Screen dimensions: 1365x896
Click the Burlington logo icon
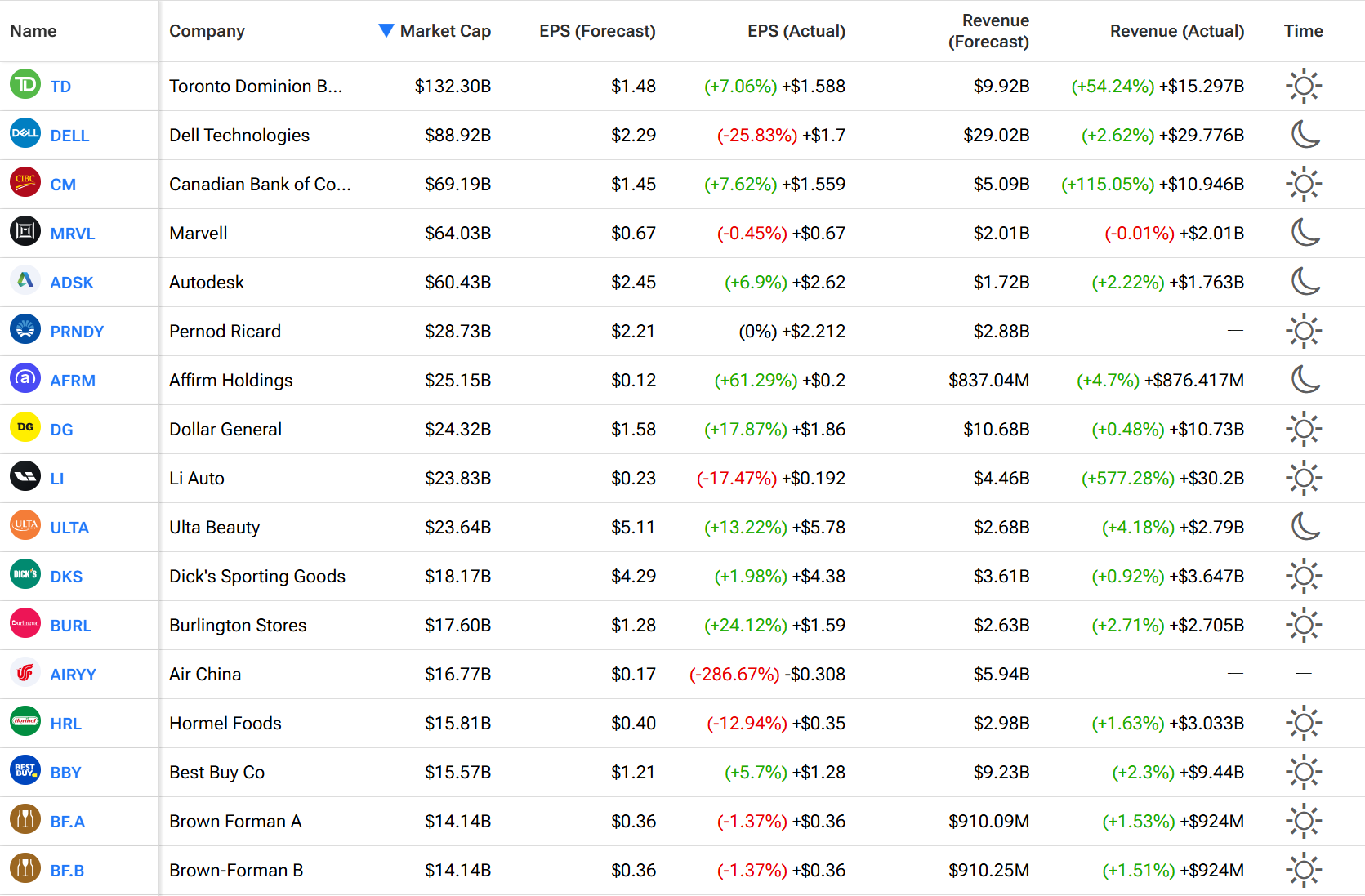25,623
